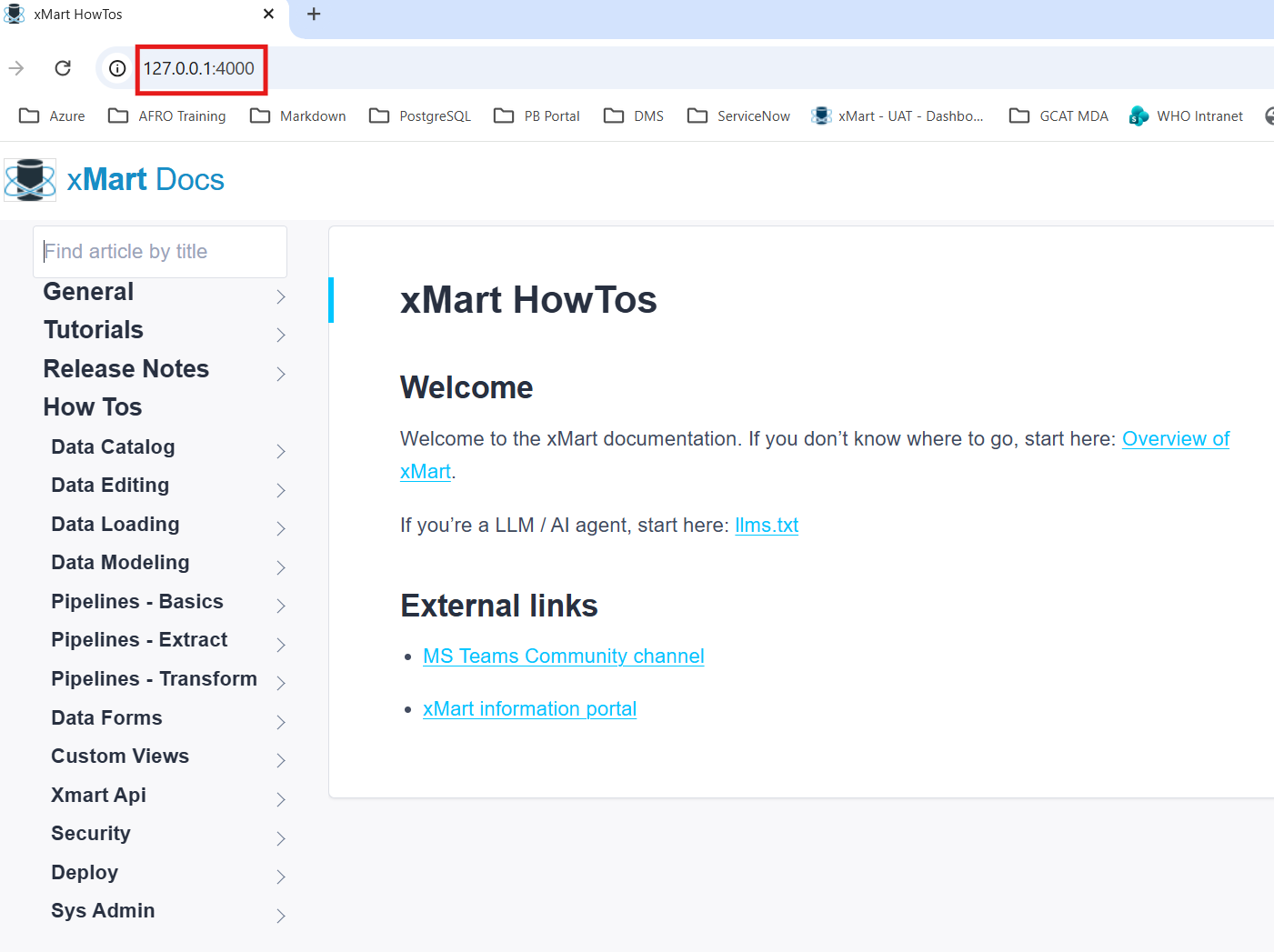Expand the Tutorials section chevron

tap(281, 335)
